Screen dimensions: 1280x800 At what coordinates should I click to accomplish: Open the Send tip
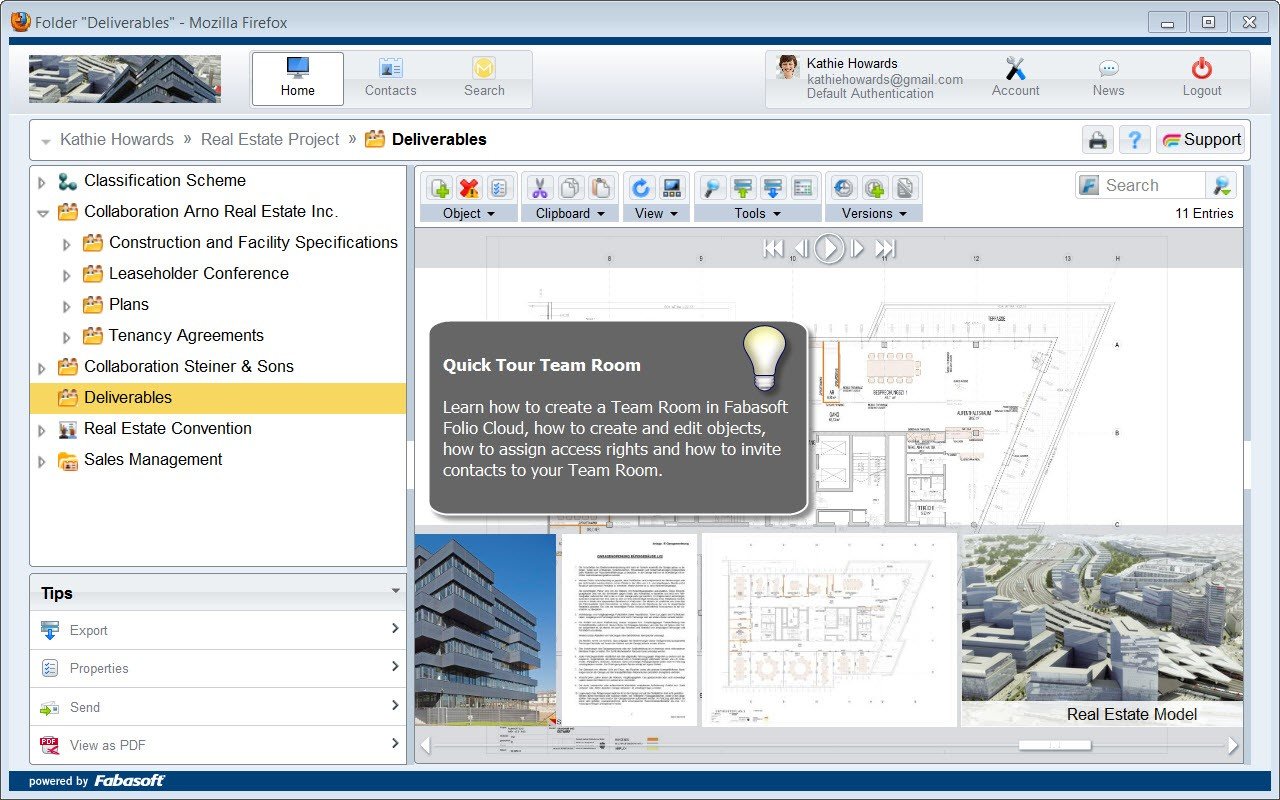point(218,707)
